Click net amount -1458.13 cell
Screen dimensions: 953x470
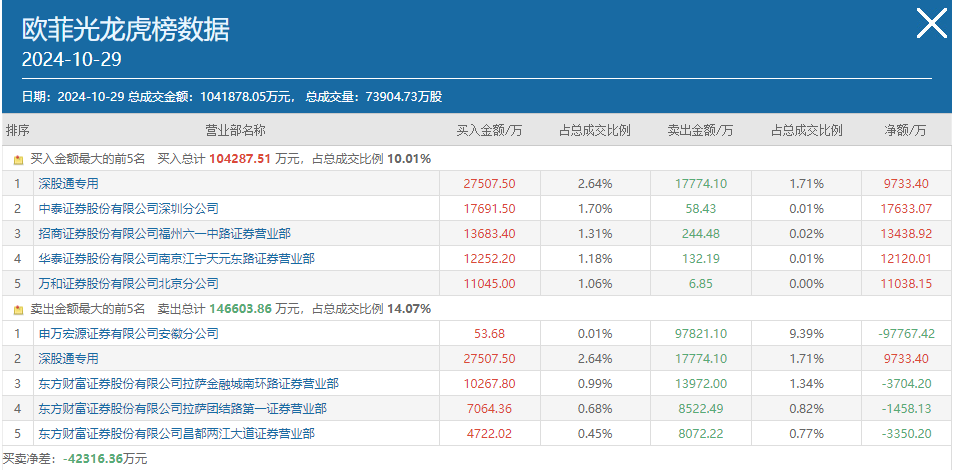point(906,409)
